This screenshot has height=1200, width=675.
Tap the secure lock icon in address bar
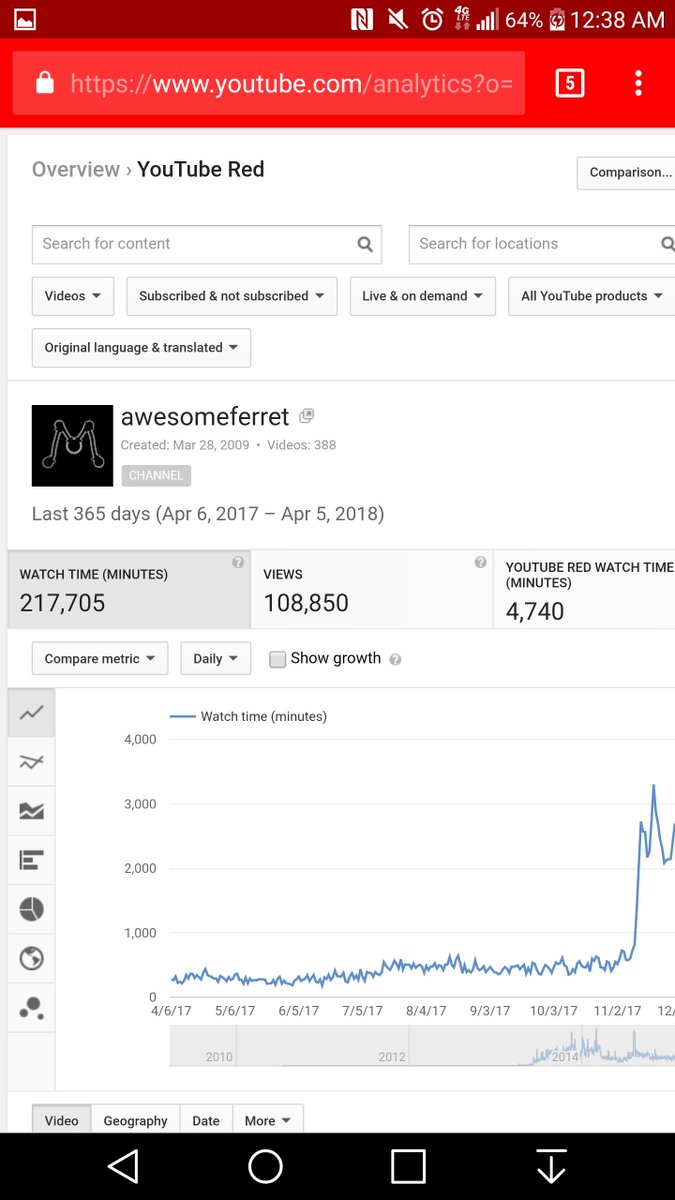click(44, 83)
